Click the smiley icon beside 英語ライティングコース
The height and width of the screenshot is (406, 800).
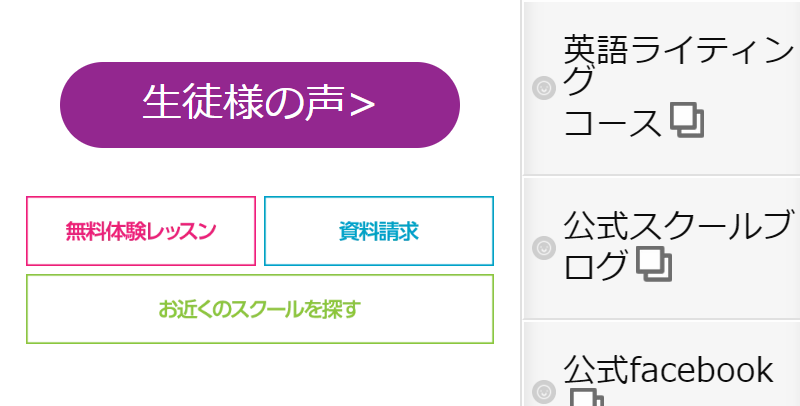pyautogui.click(x=544, y=88)
